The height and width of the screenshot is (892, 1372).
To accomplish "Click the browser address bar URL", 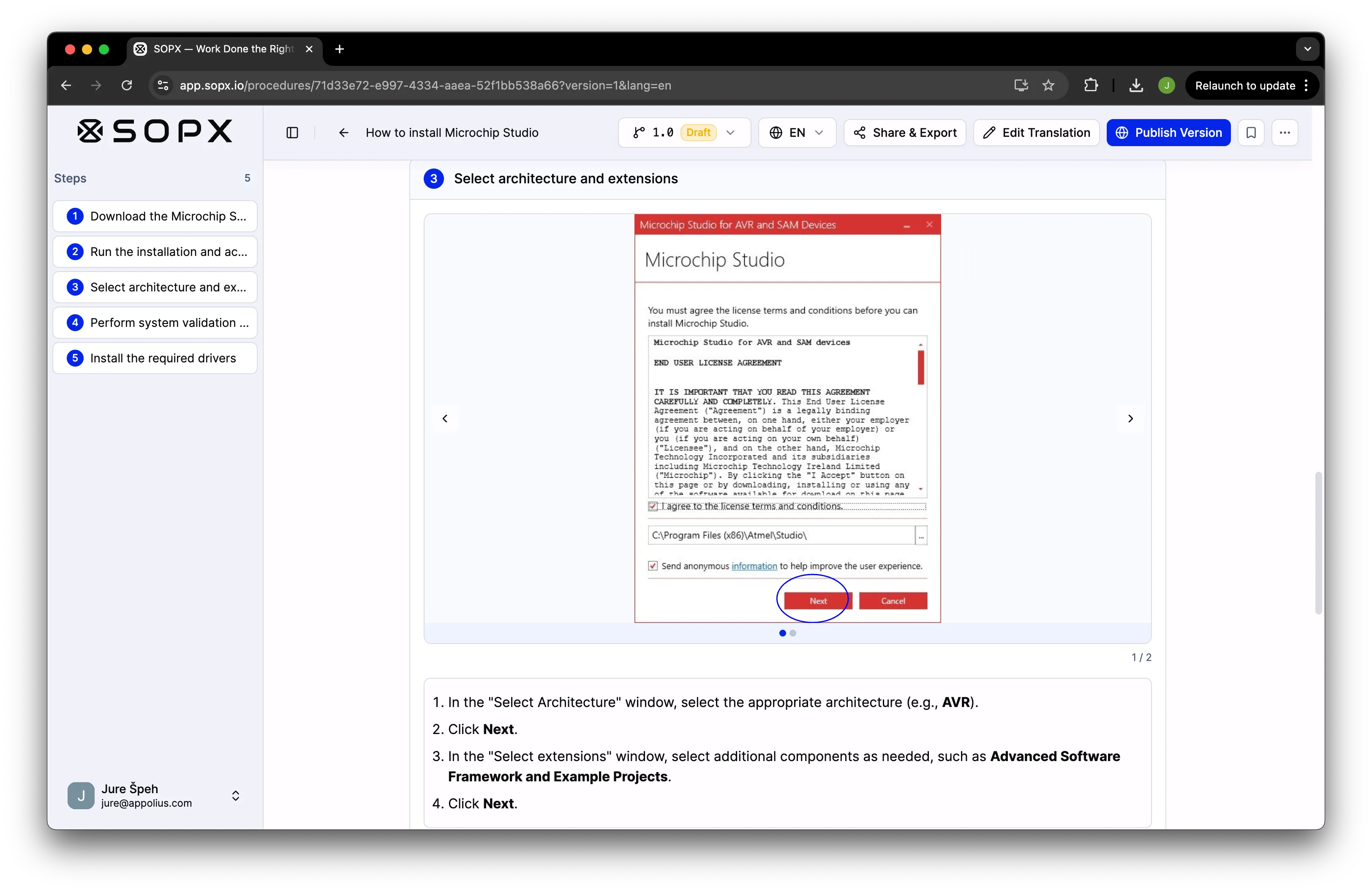I will [x=425, y=85].
